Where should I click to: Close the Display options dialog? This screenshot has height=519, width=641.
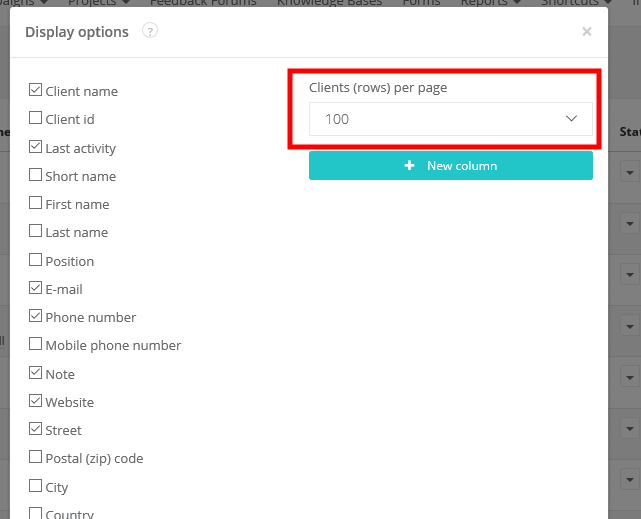click(x=587, y=32)
